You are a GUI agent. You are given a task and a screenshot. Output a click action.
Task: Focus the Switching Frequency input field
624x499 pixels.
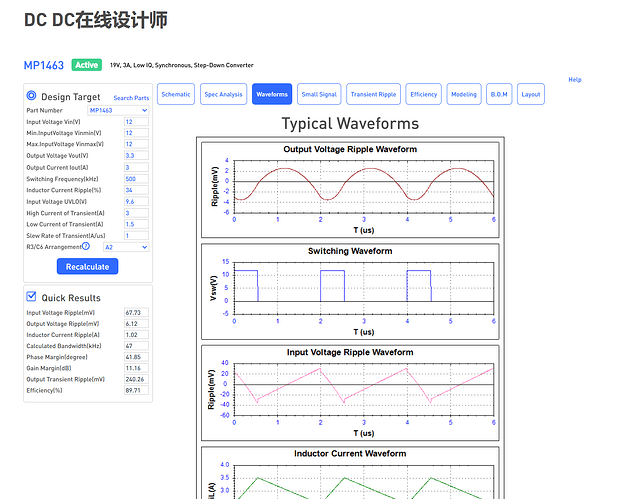pos(136,178)
